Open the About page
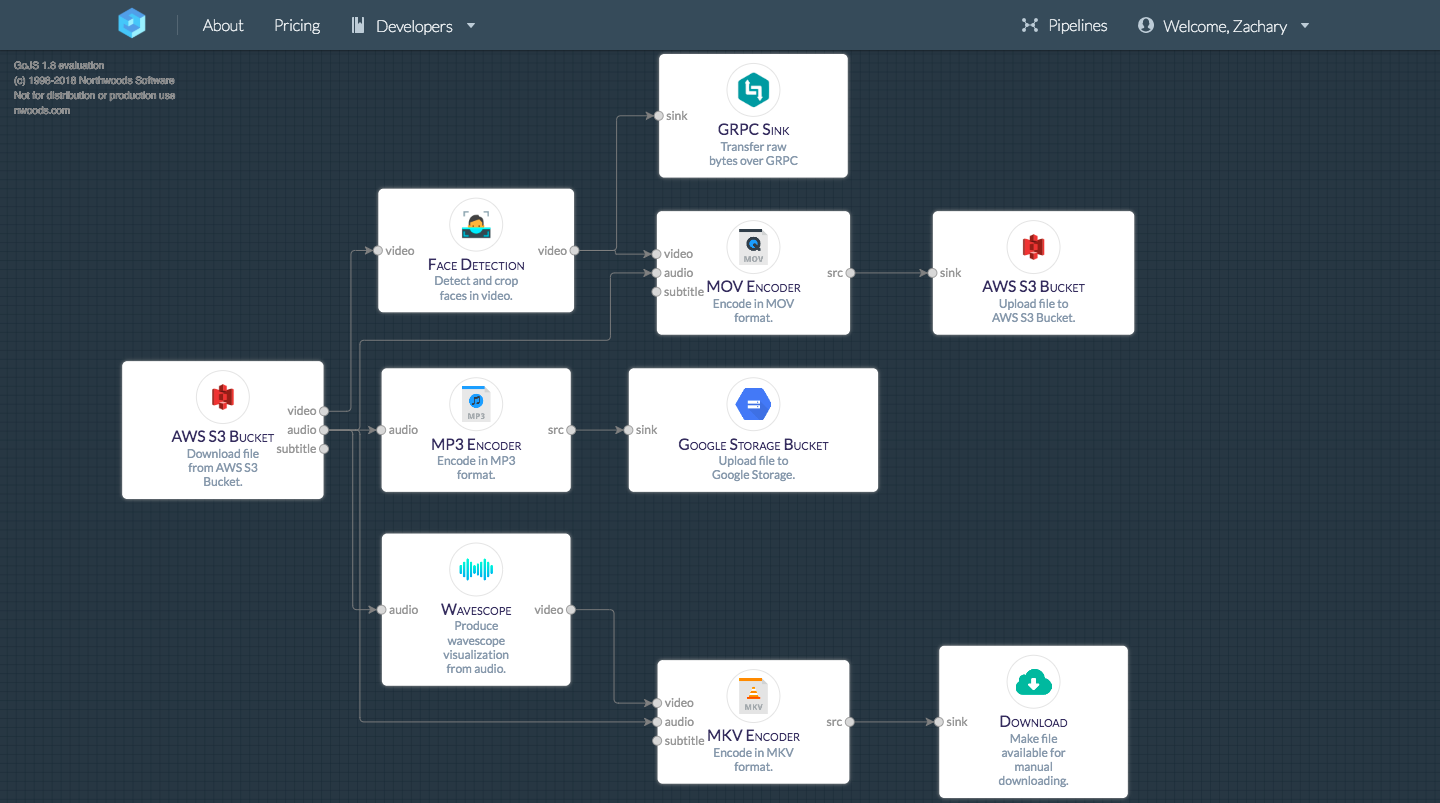 pos(223,25)
